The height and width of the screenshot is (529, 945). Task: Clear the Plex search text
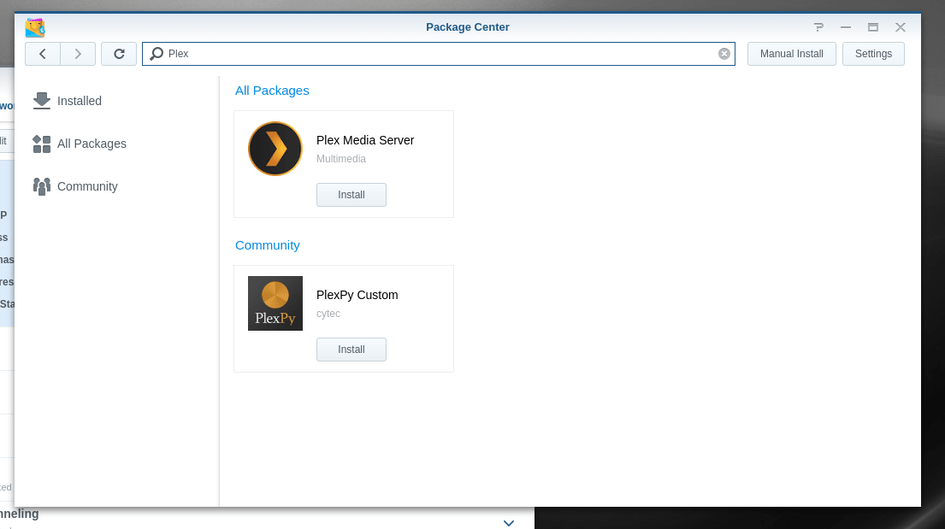coord(724,54)
